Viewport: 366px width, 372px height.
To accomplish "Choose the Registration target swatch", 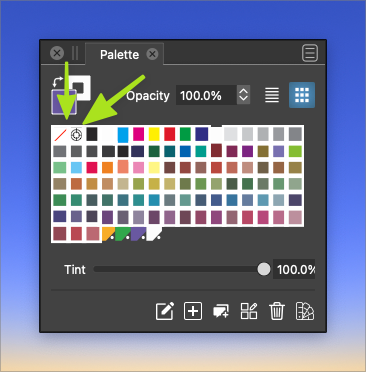I will [76, 135].
